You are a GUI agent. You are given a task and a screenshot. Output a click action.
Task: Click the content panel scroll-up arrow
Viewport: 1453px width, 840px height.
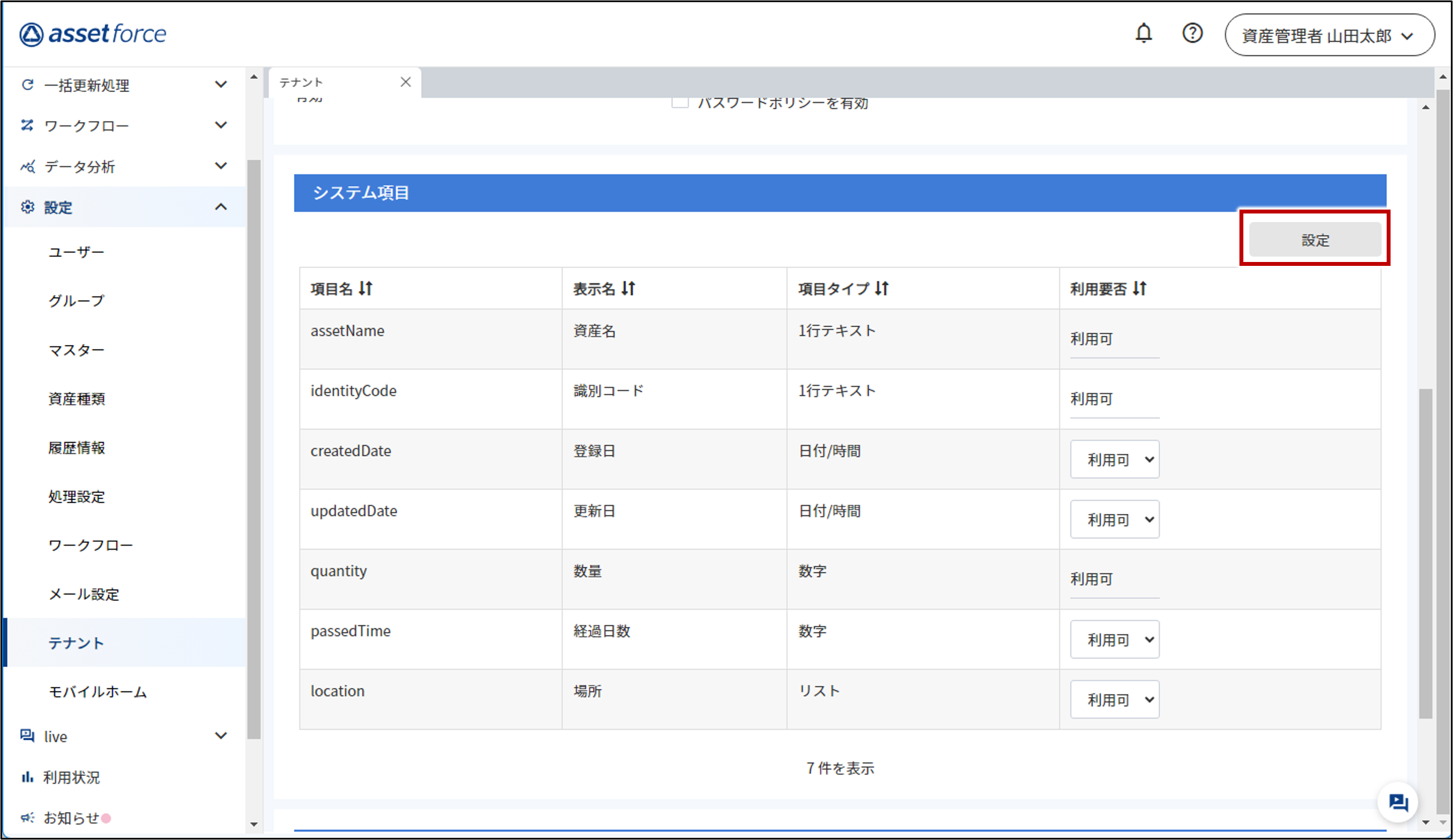pos(1425,107)
